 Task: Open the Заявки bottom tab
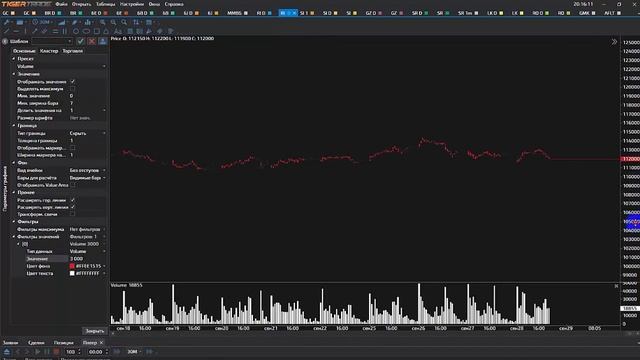pos(11,342)
